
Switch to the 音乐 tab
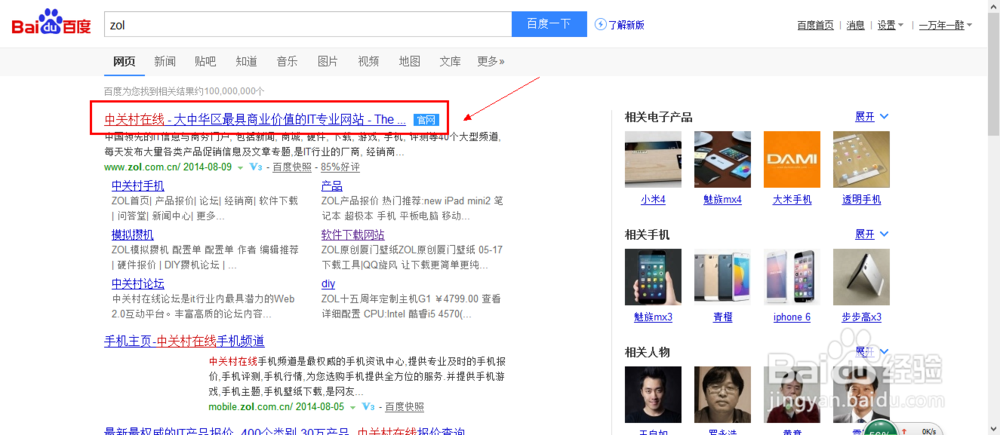[x=287, y=61]
